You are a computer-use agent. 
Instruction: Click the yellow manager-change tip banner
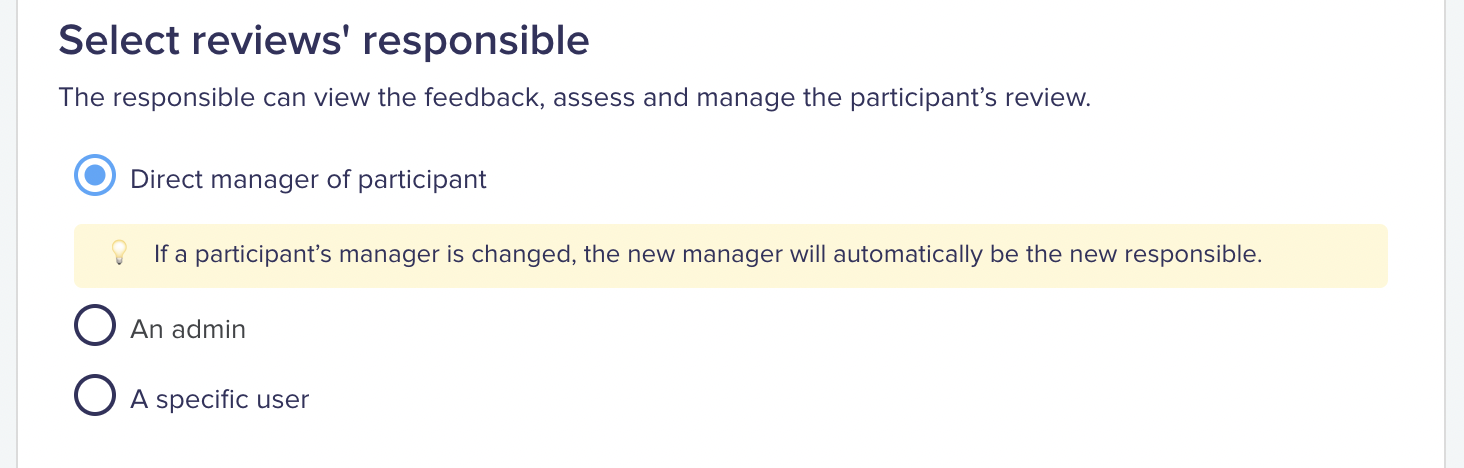(x=731, y=256)
